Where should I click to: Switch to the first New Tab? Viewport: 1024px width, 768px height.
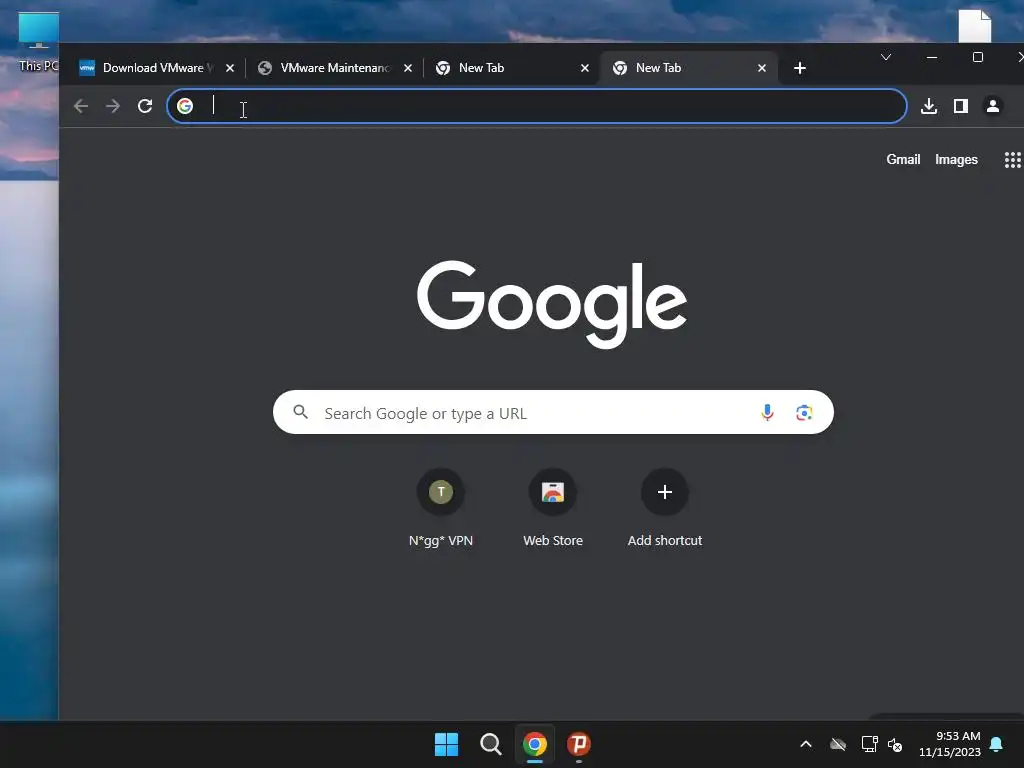[511, 68]
